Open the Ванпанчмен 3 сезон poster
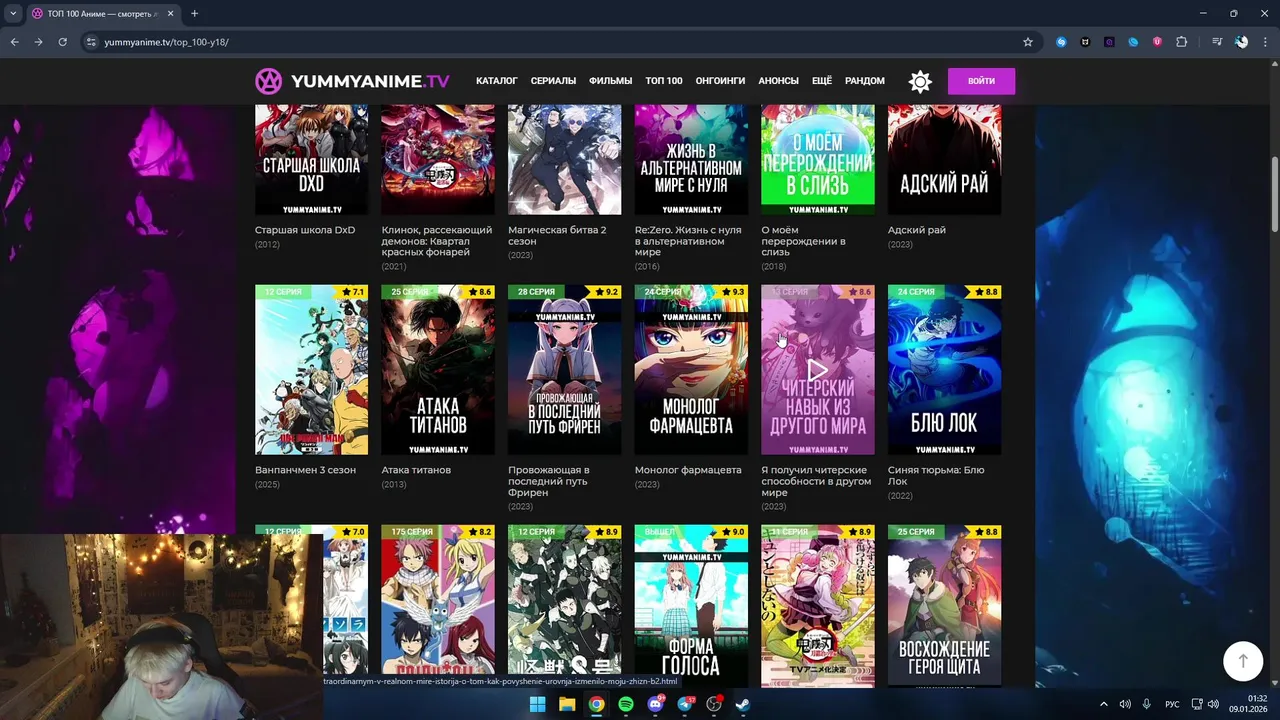 311,370
